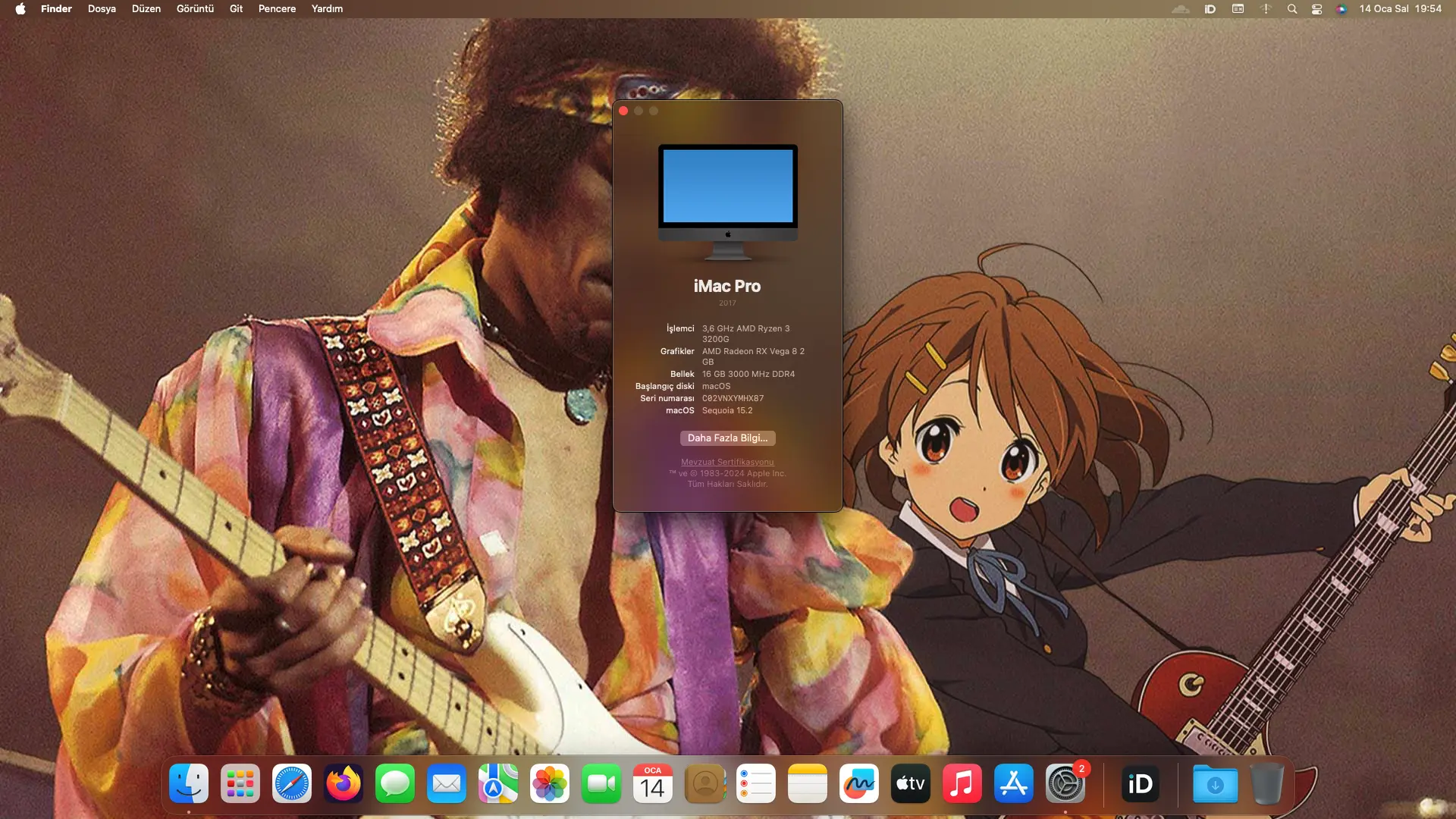The height and width of the screenshot is (819, 1456).
Task: Click the iD status icon in the menu bar
Action: 1210,9
